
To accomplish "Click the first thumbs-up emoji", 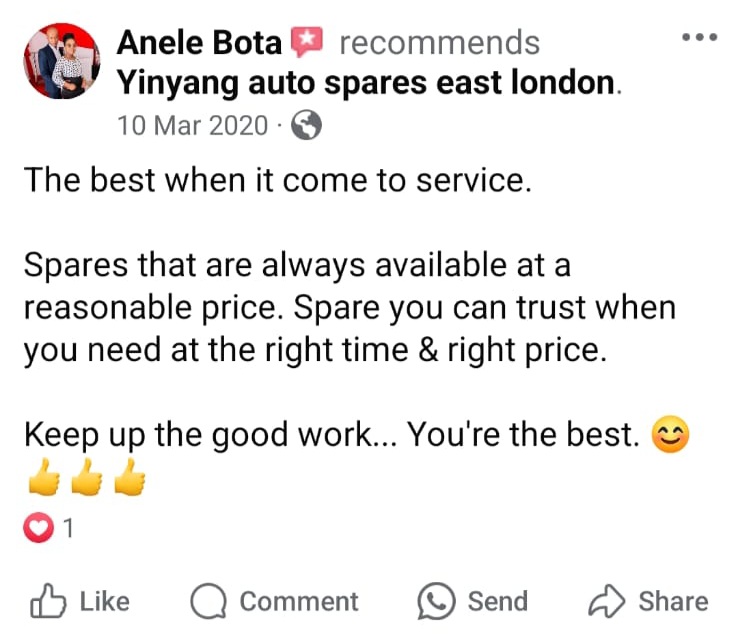I will pos(45,477).
